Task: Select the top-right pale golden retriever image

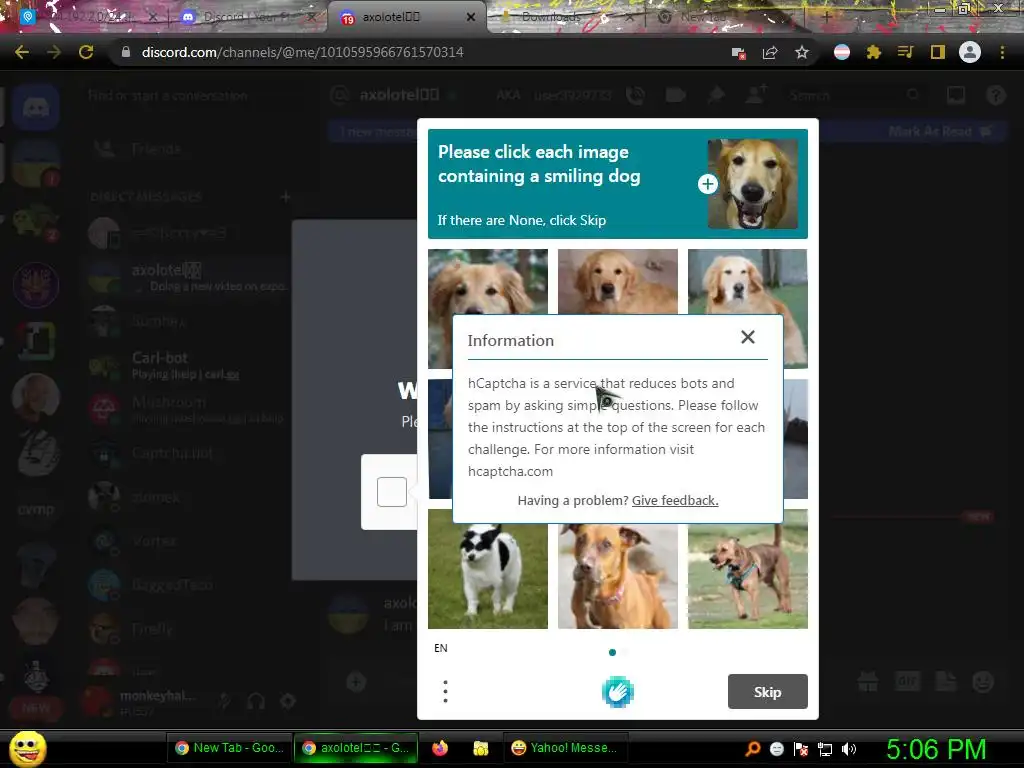Action: [x=748, y=281]
